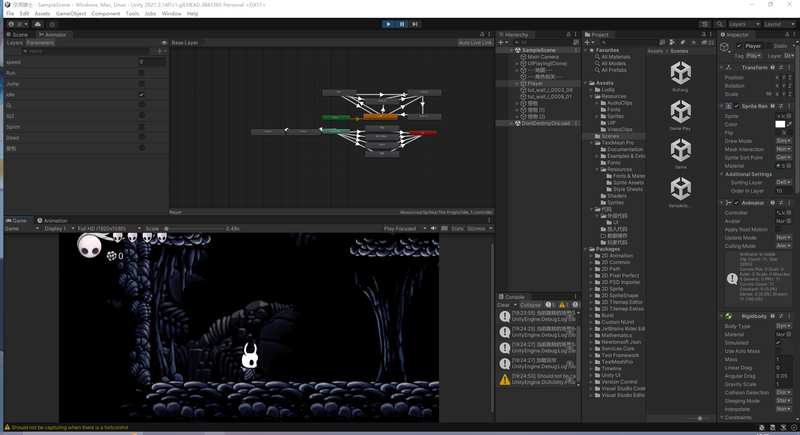The height and width of the screenshot is (435, 800).
Task: Click the speed parameter value field
Action: pyautogui.click(x=152, y=62)
